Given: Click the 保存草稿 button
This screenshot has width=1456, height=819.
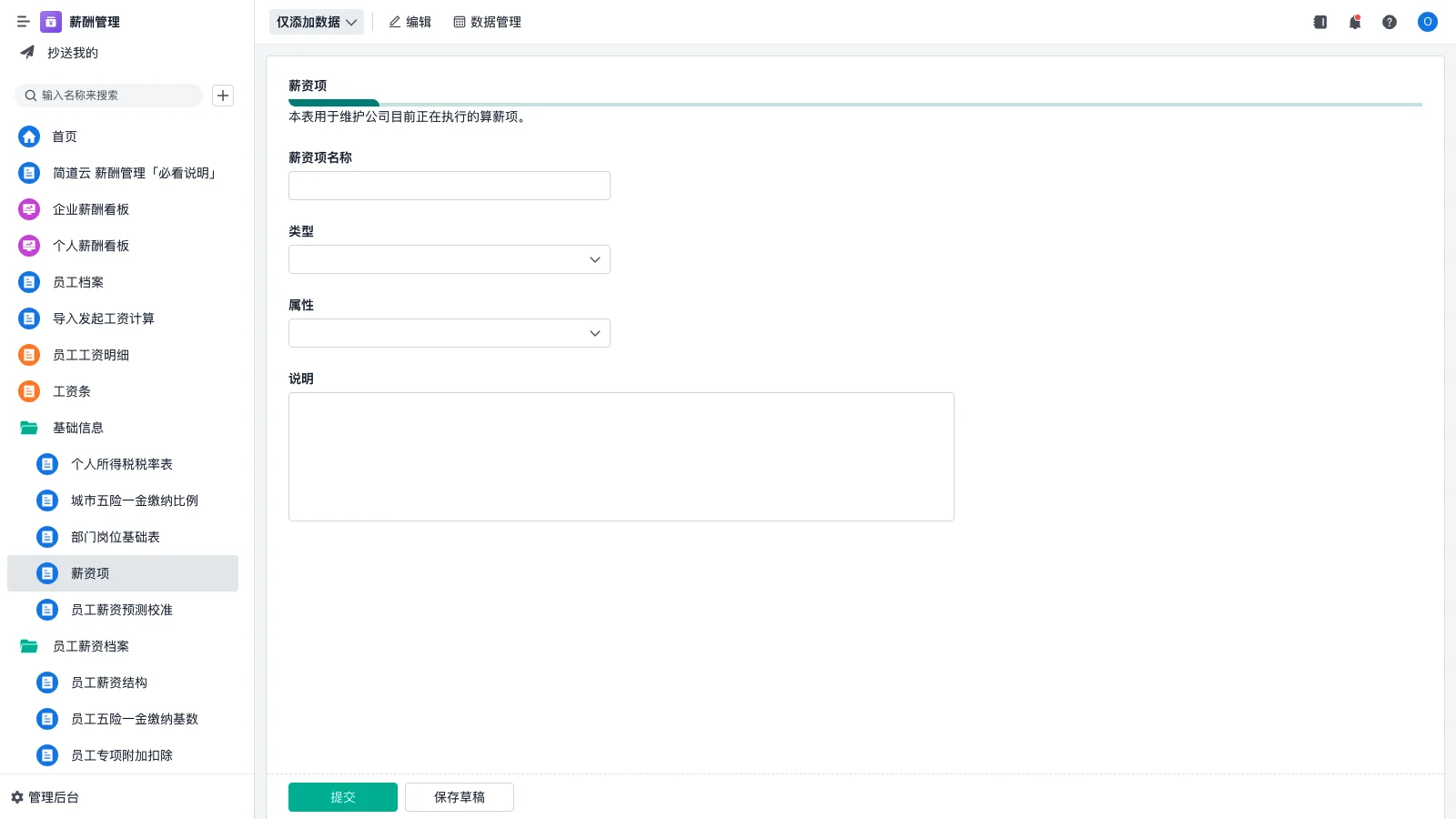Looking at the screenshot, I should (460, 797).
